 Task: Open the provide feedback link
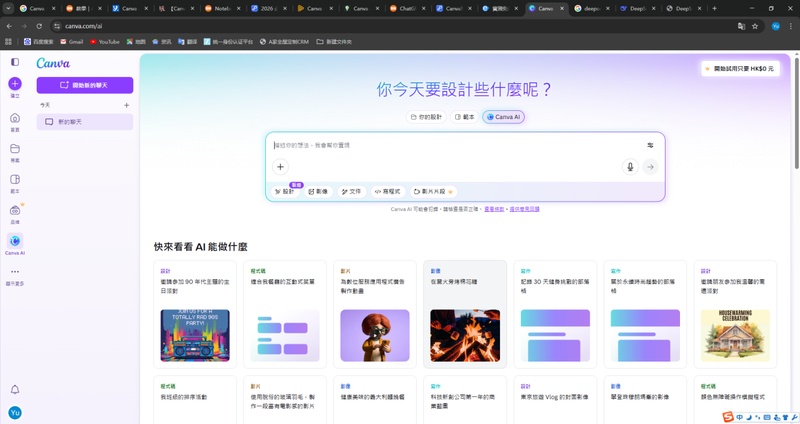pyautogui.click(x=524, y=209)
